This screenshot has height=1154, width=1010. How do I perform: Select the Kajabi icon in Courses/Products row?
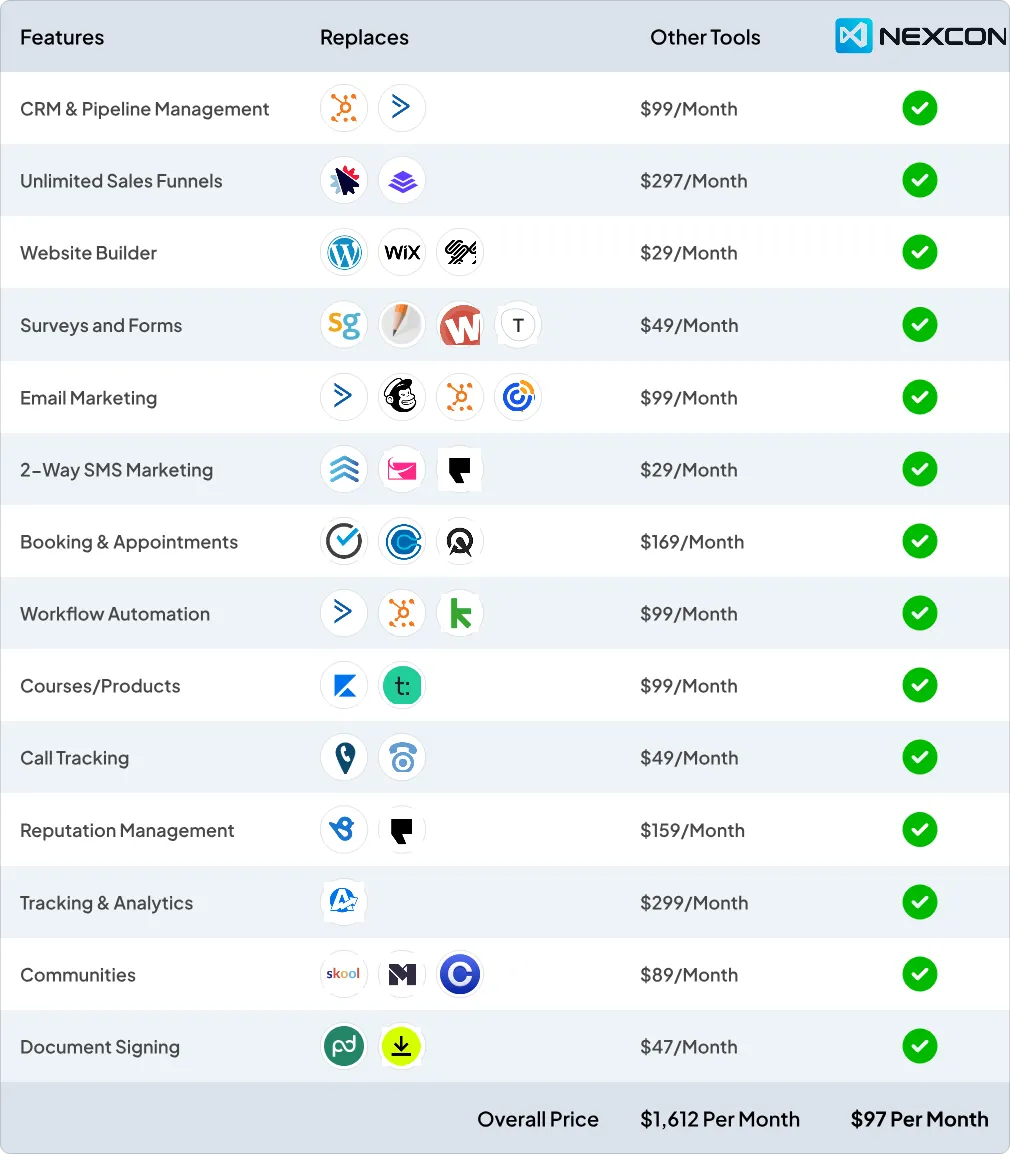pos(344,686)
